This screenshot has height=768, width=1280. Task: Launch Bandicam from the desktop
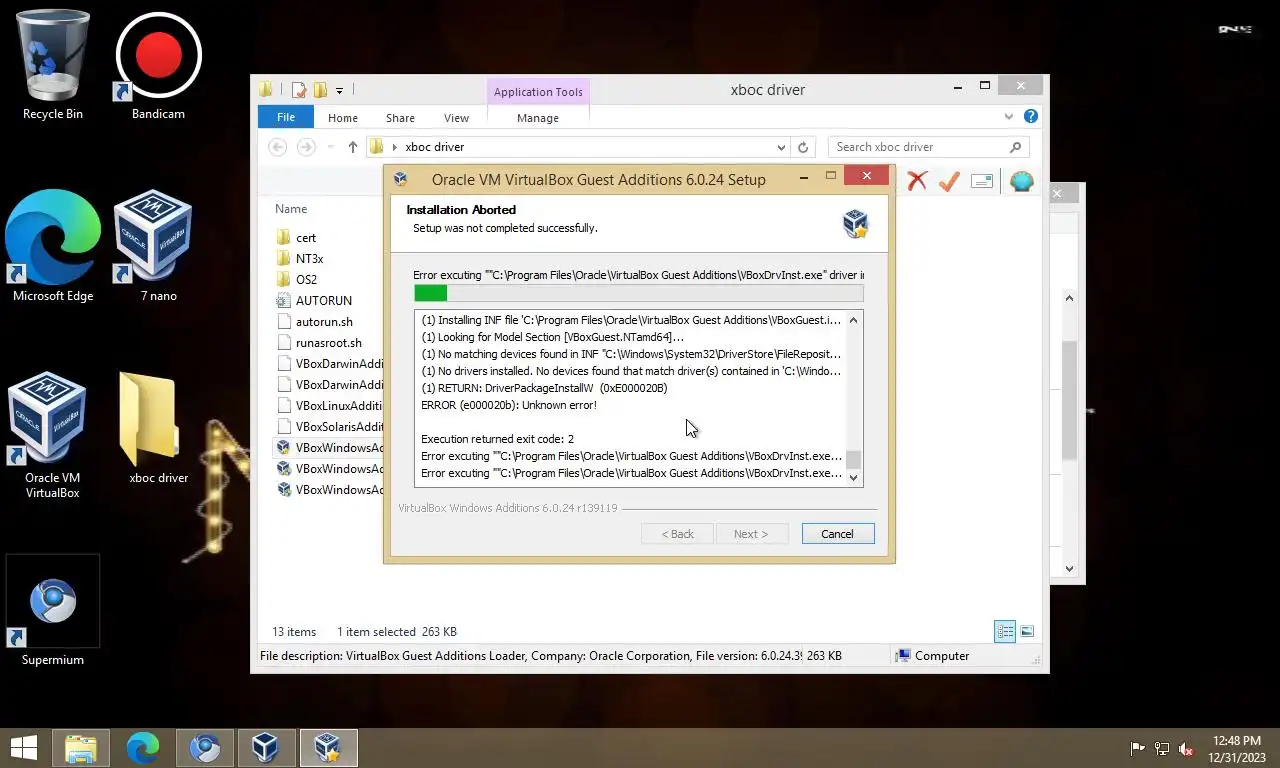pyautogui.click(x=158, y=66)
